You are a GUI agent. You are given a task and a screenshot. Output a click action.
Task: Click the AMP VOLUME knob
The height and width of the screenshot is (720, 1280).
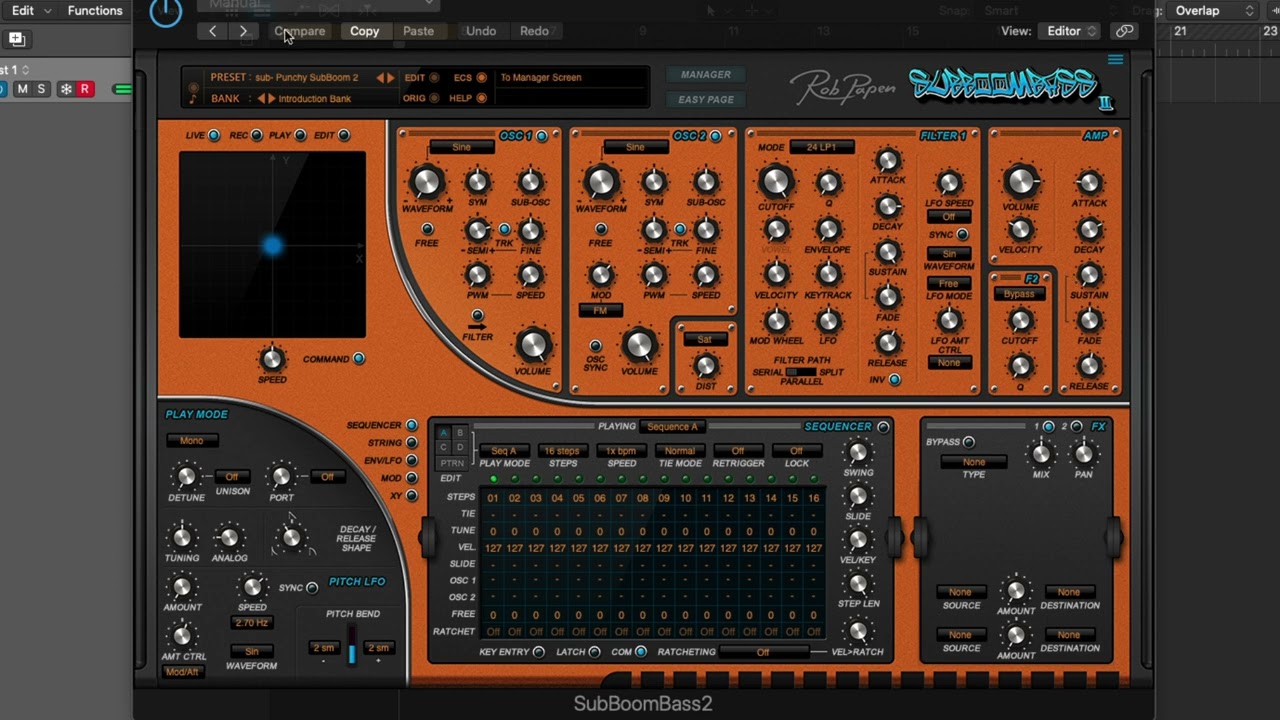click(1021, 182)
